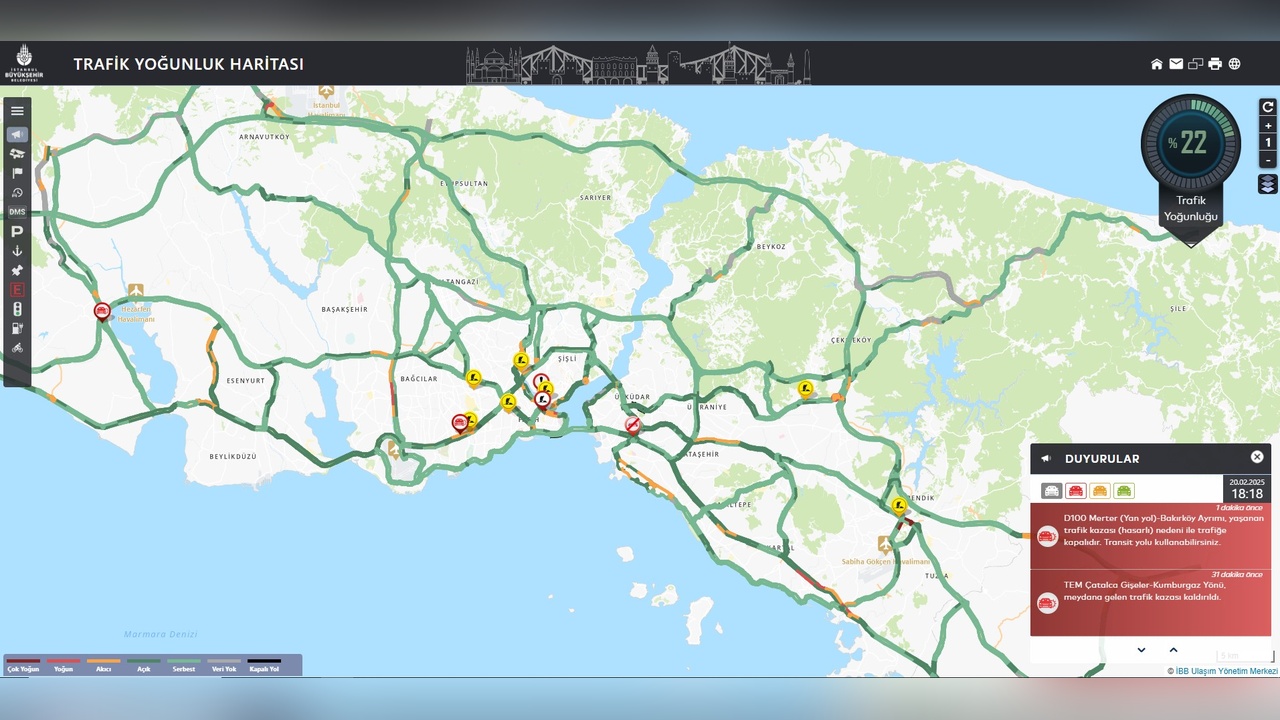Select the pushpin icon in sidebar
1280x720 pixels.
point(17,270)
